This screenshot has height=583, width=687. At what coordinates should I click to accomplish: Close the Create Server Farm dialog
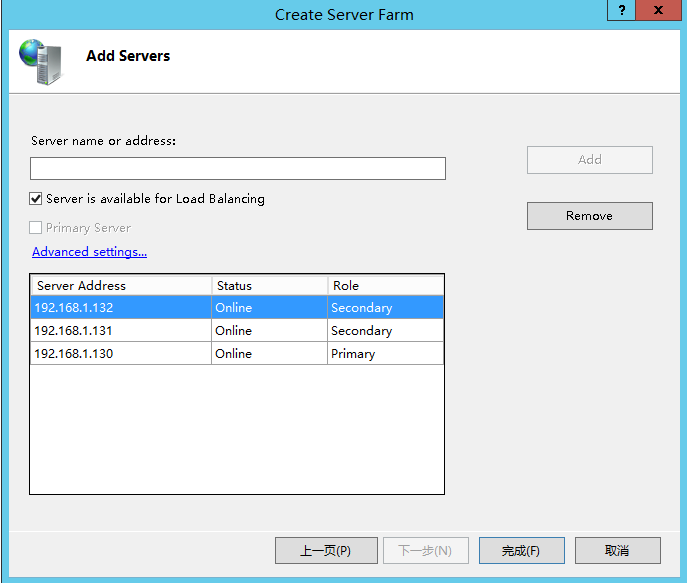point(658,10)
